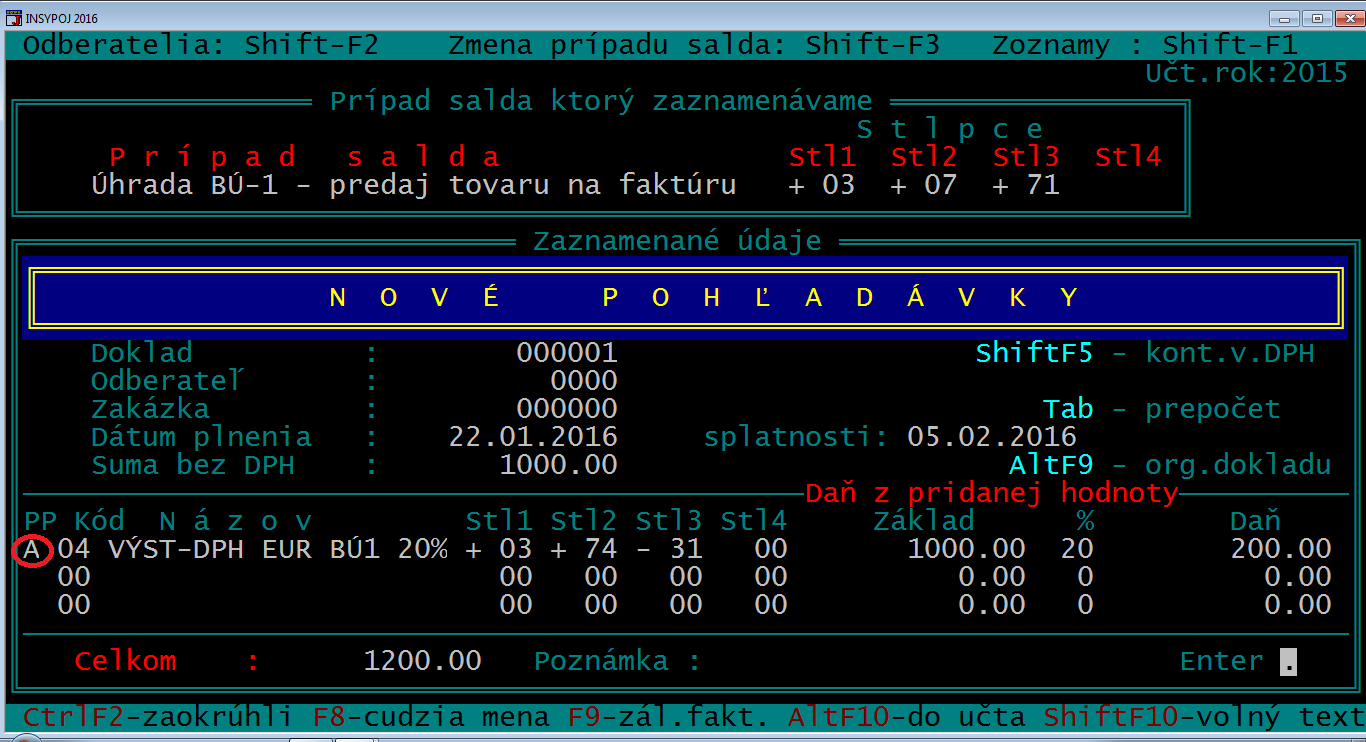
Task: Click the Daň z pridanej hodnoty heading
Action: (991, 493)
